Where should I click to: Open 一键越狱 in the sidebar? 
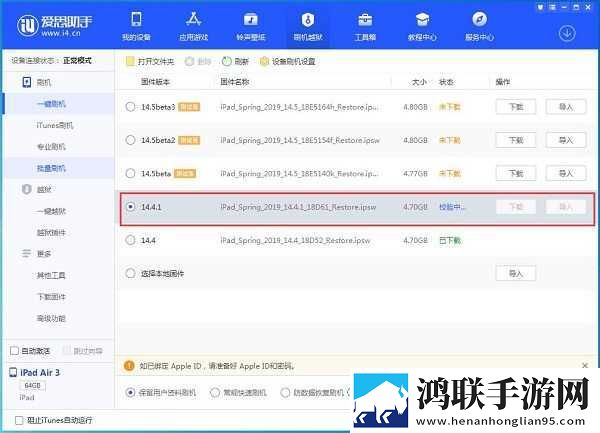coord(51,211)
